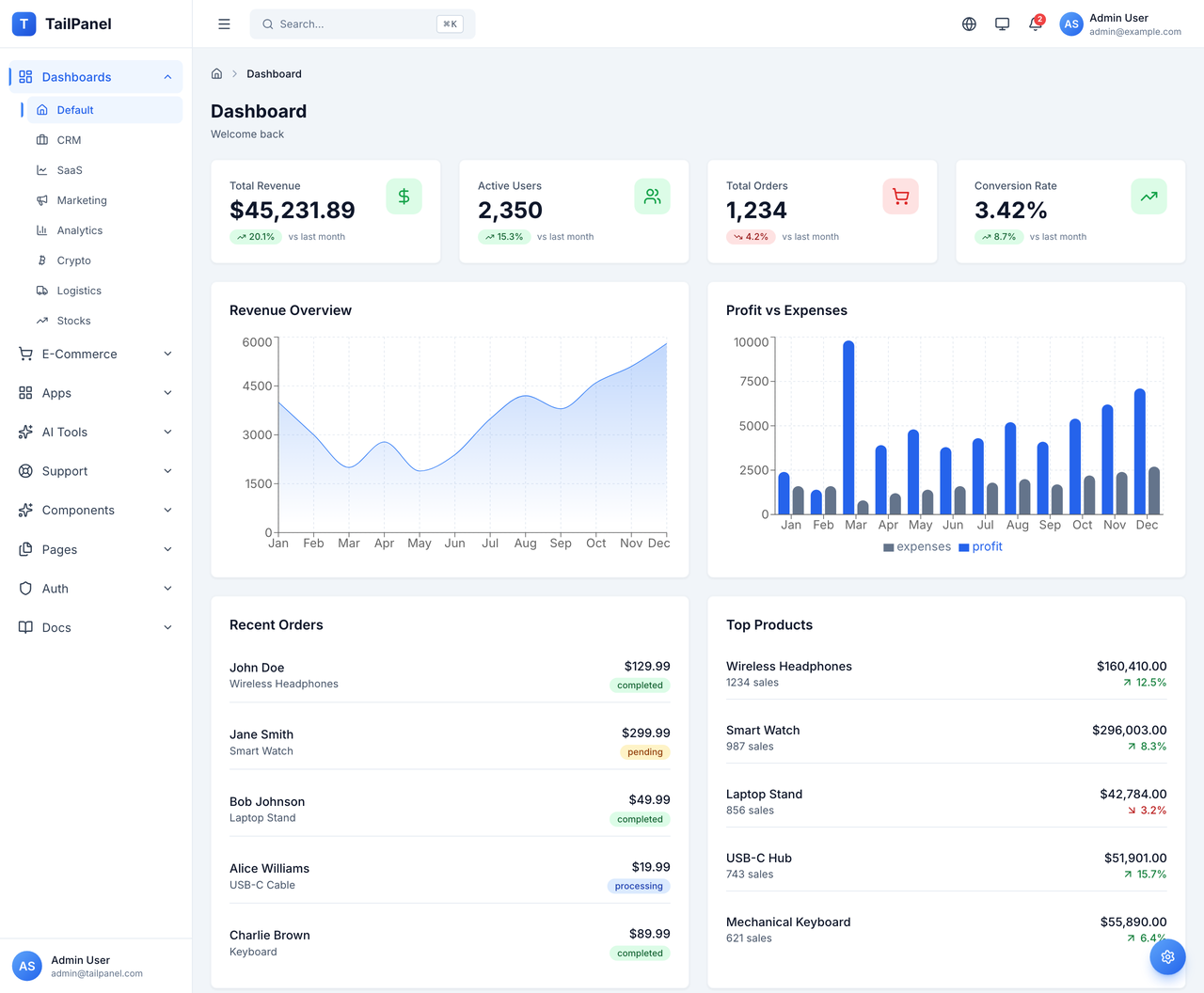Screen dimensions: 1204x993
Task: Click the processing status badge
Action: pos(639,886)
